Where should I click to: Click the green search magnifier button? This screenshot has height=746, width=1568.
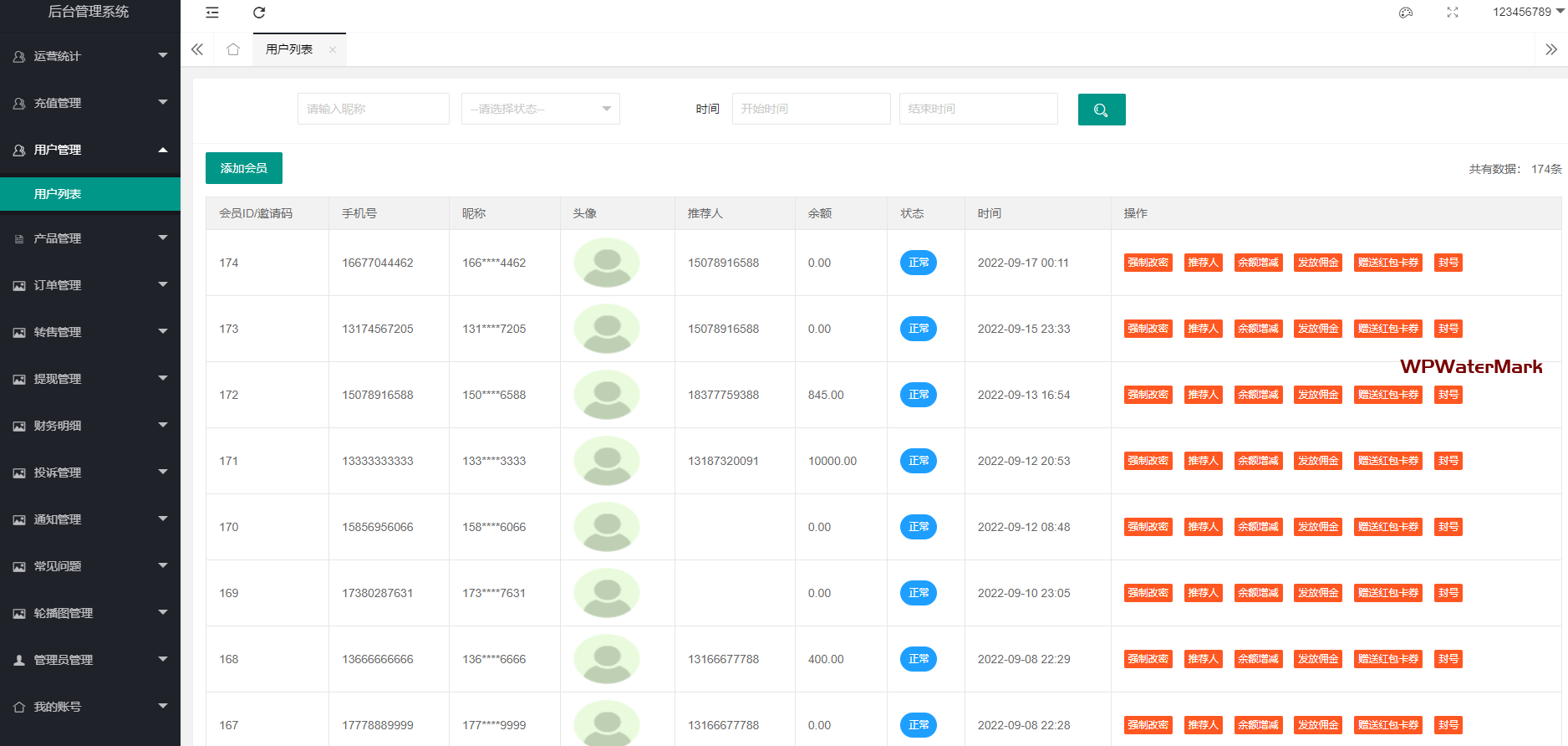pyautogui.click(x=1101, y=110)
